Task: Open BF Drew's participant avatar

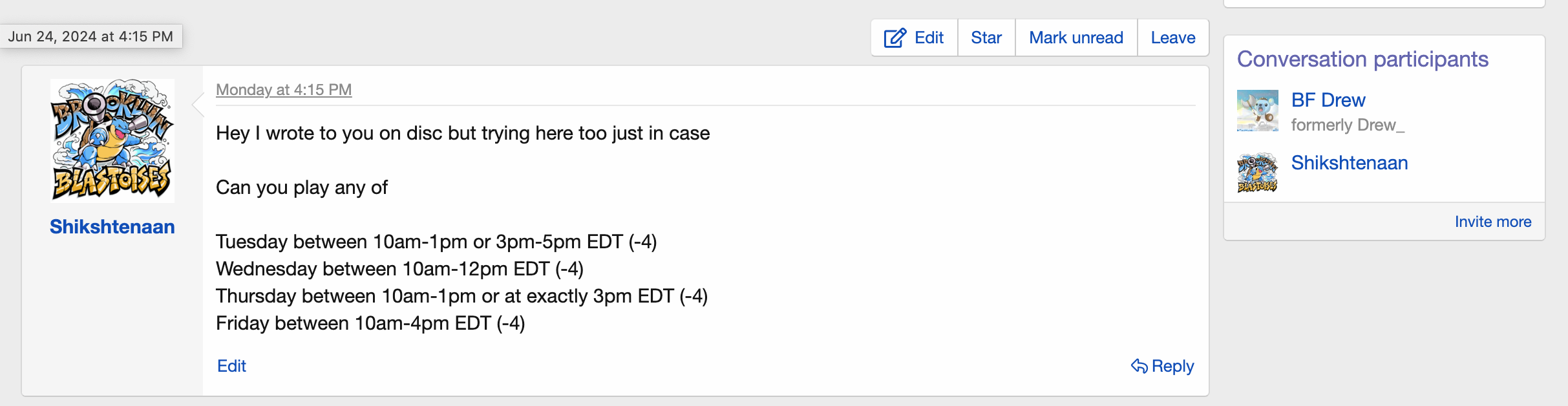Action: pyautogui.click(x=1257, y=111)
